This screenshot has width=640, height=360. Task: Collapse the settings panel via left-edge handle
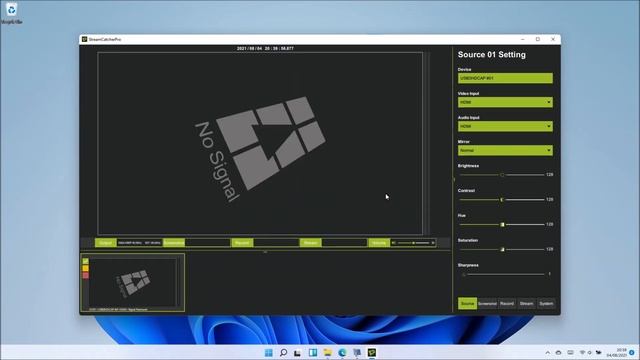[454, 179]
